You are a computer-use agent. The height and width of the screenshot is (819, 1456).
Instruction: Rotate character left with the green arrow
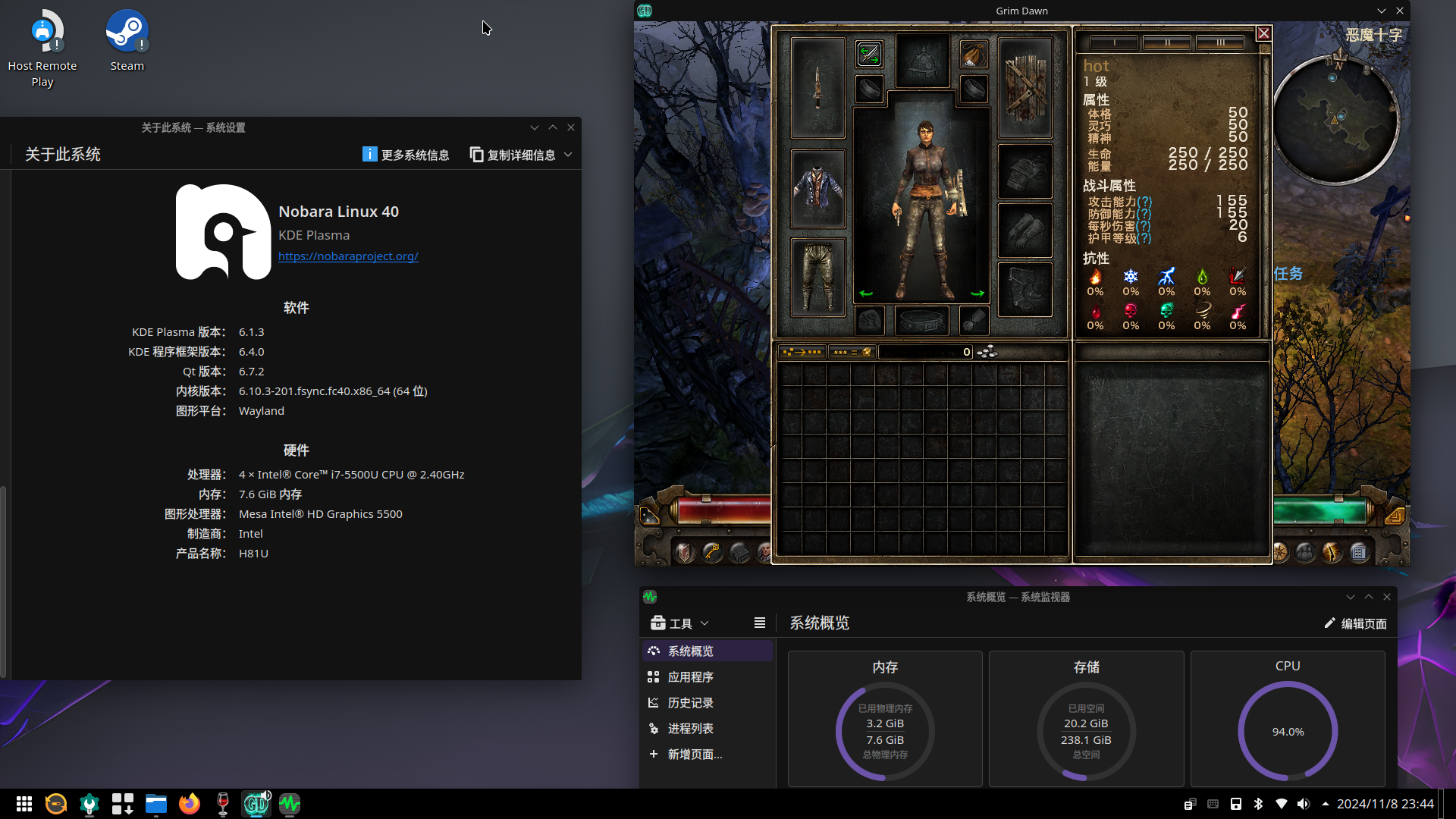(866, 293)
